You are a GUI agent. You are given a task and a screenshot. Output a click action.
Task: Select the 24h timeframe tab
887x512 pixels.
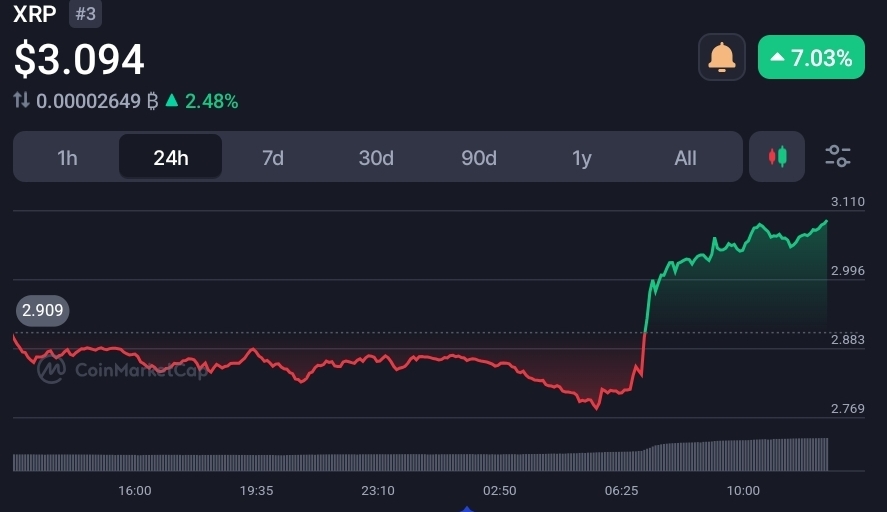[170, 157]
